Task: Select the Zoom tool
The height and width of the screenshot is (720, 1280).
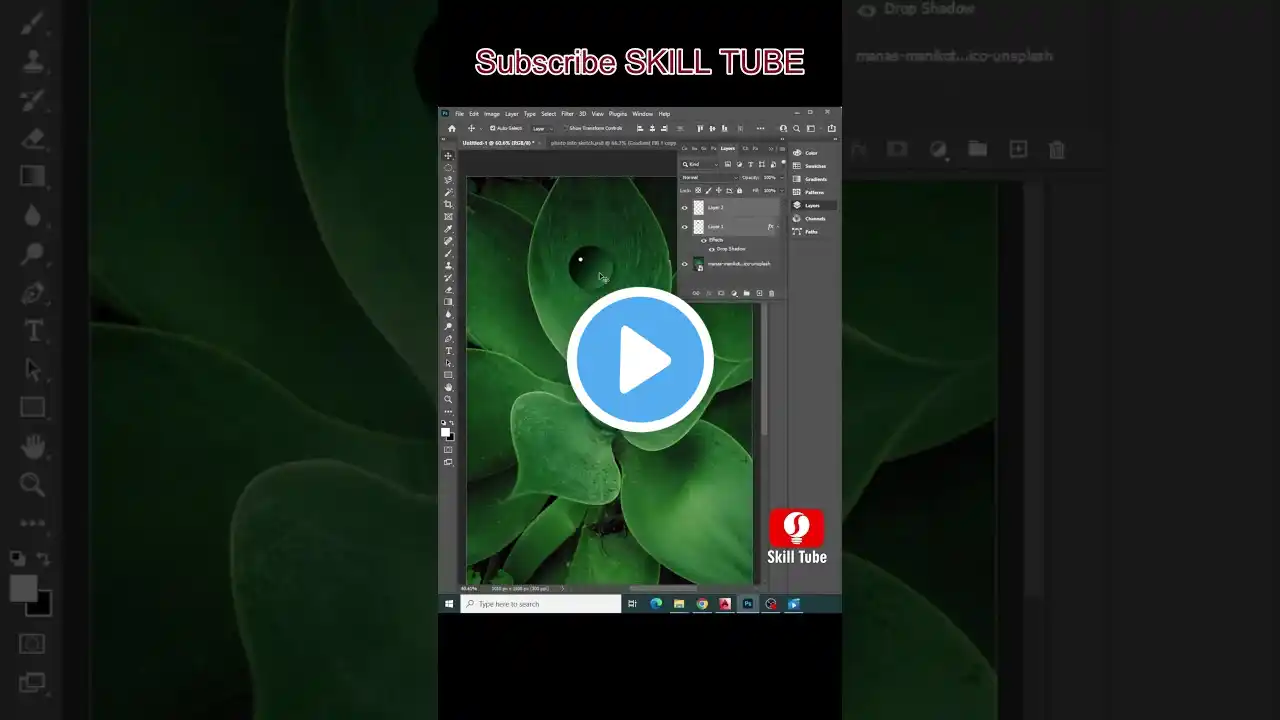Action: [448, 399]
